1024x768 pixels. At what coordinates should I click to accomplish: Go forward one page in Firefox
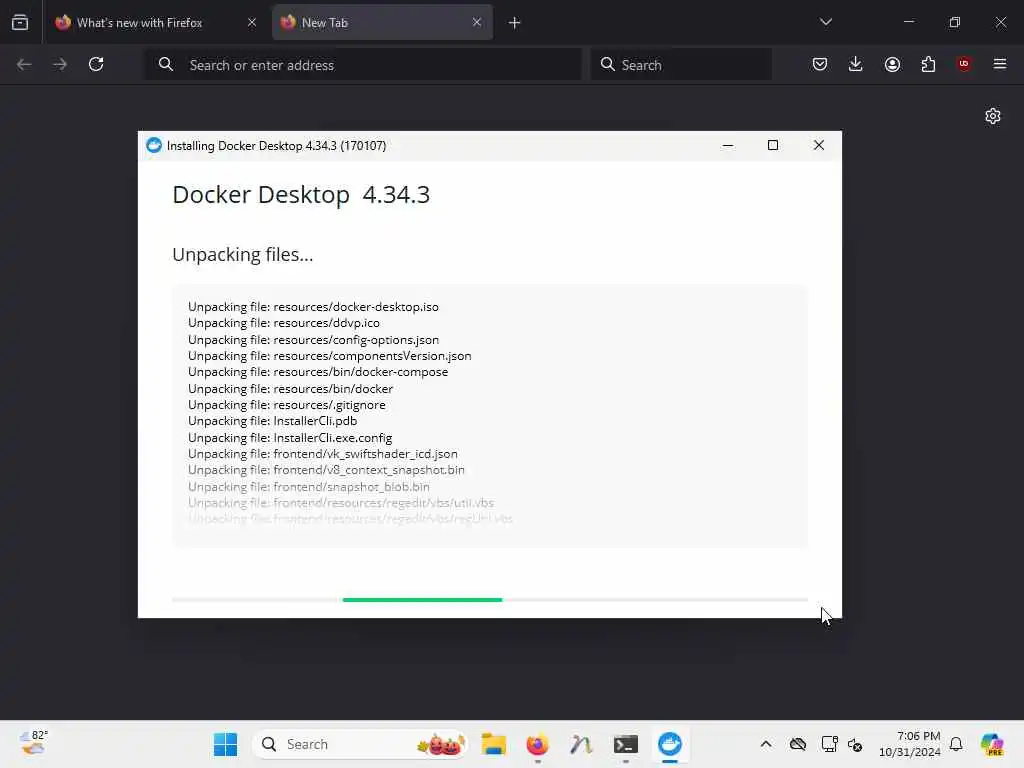60,64
